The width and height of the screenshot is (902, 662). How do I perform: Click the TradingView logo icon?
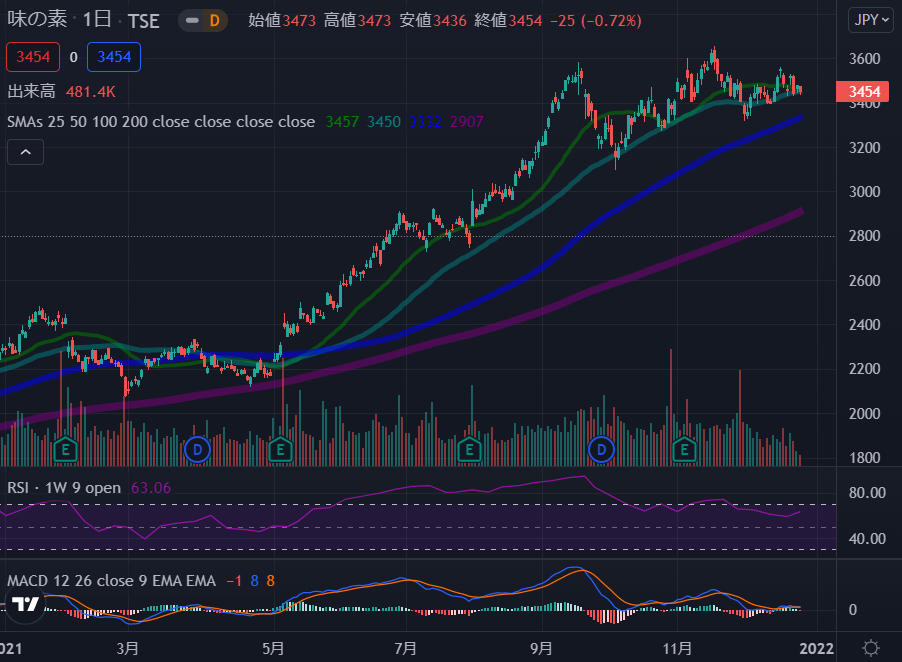coord(25,604)
